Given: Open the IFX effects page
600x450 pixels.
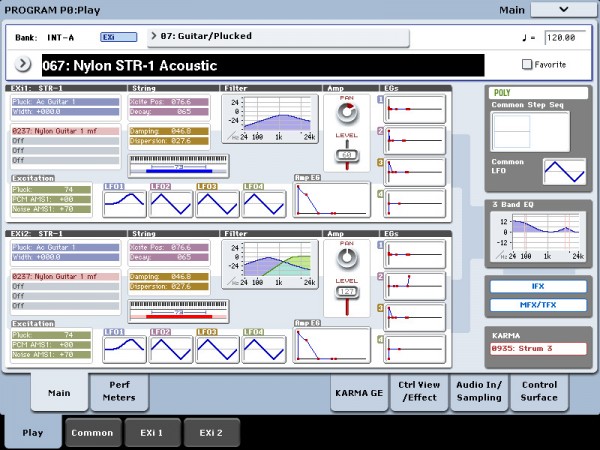Looking at the screenshot, I should pyautogui.click(x=538, y=286).
